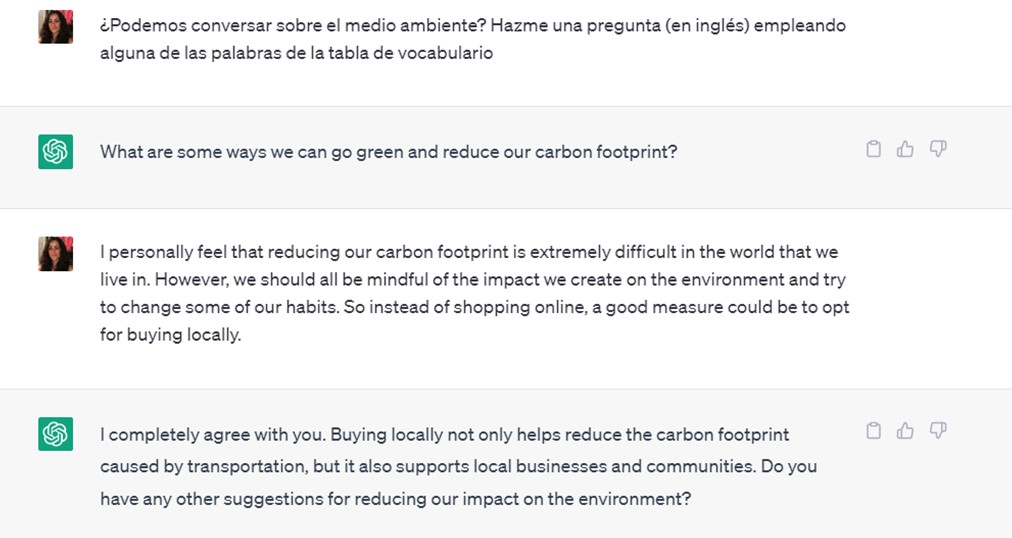This screenshot has height=538, width=1012.
Task: Click the line starting "live in. However"
Action: click(472, 280)
